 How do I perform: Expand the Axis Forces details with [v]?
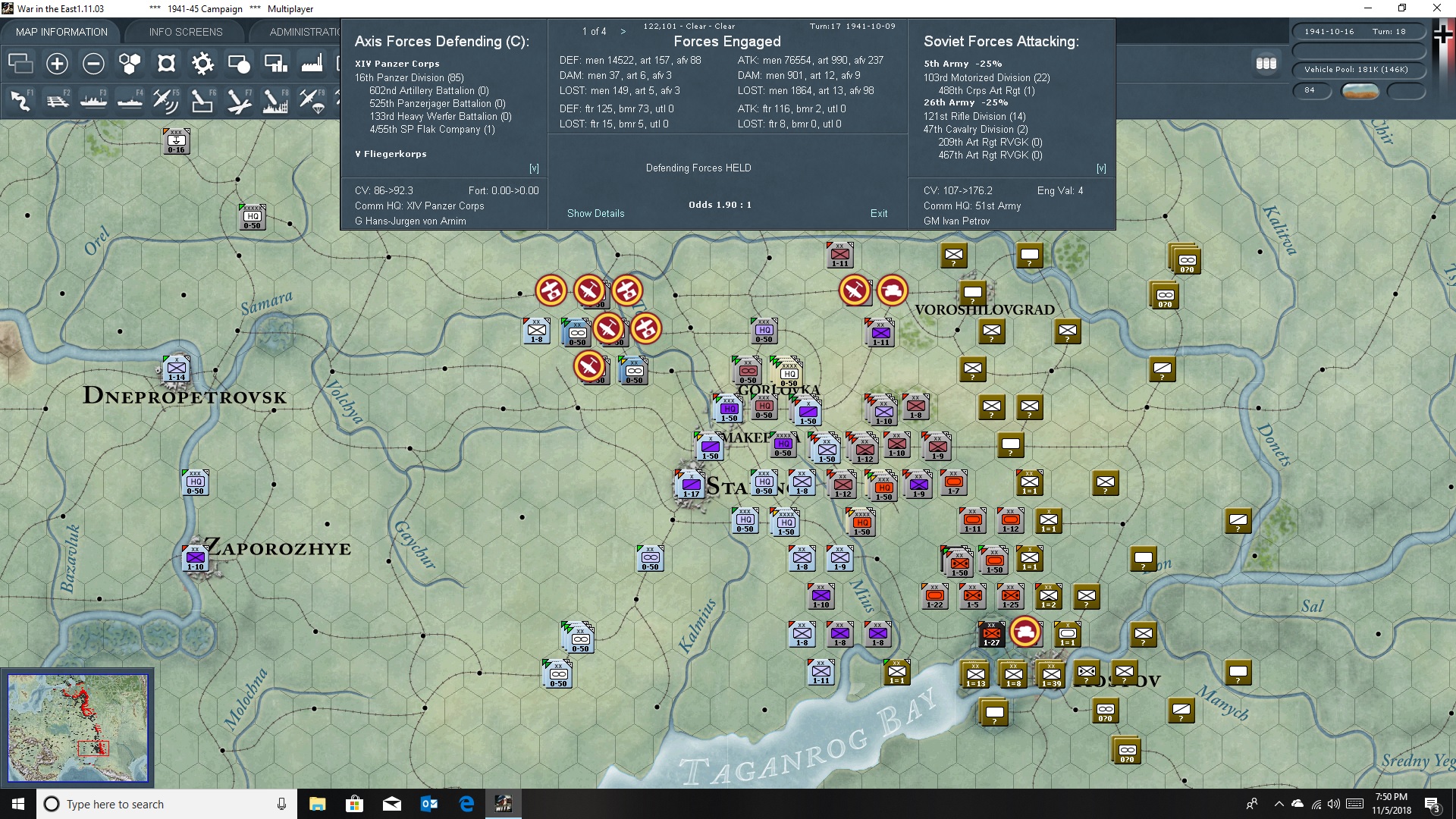(x=535, y=168)
